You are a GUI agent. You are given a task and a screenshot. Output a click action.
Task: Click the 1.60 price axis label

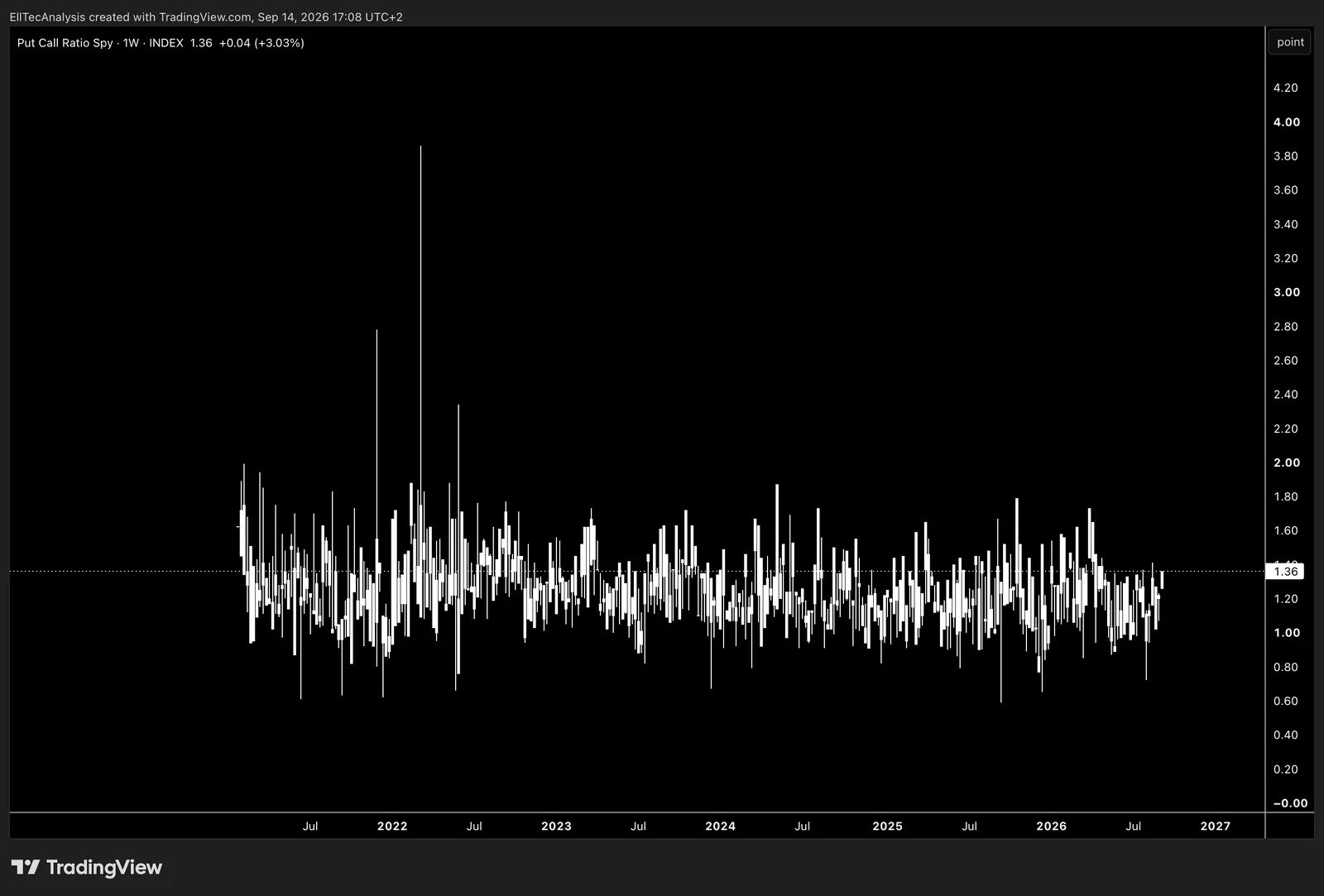pyautogui.click(x=1286, y=530)
